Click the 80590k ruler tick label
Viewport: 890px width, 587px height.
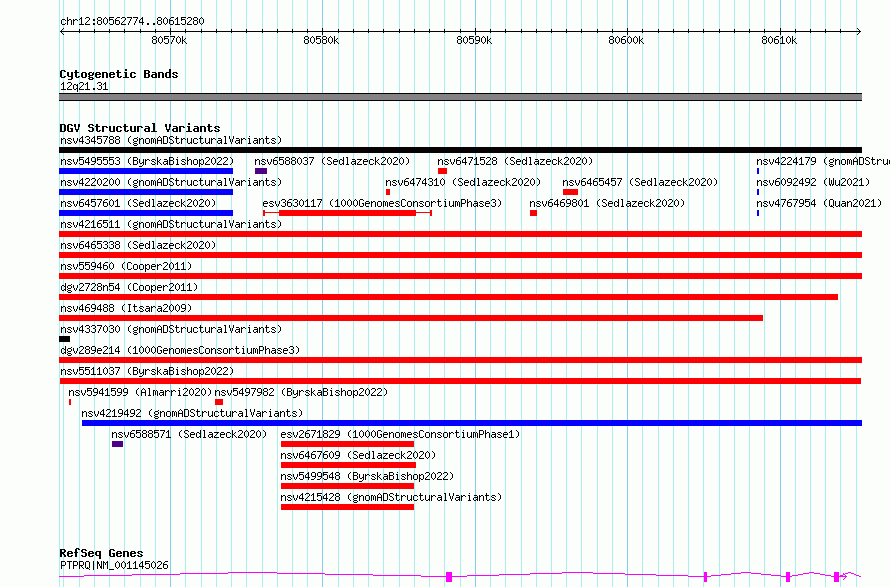click(474, 40)
